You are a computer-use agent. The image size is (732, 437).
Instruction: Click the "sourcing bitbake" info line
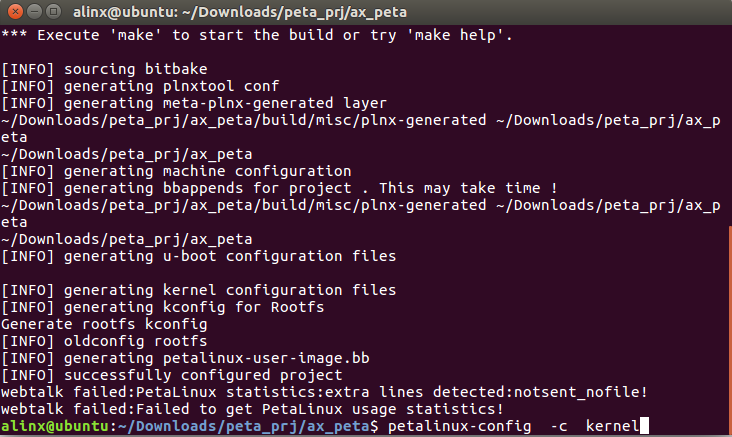tap(104, 69)
